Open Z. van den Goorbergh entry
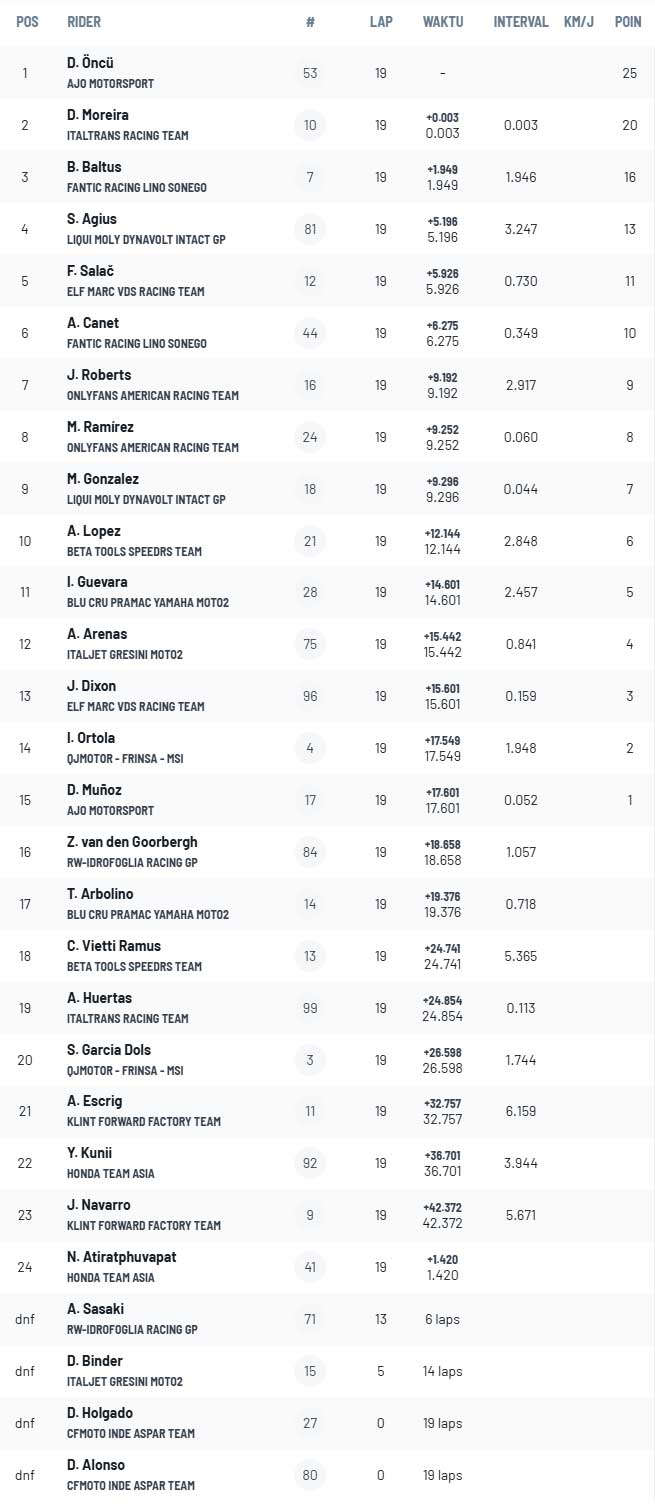This screenshot has width=655, height=1508. pos(132,842)
